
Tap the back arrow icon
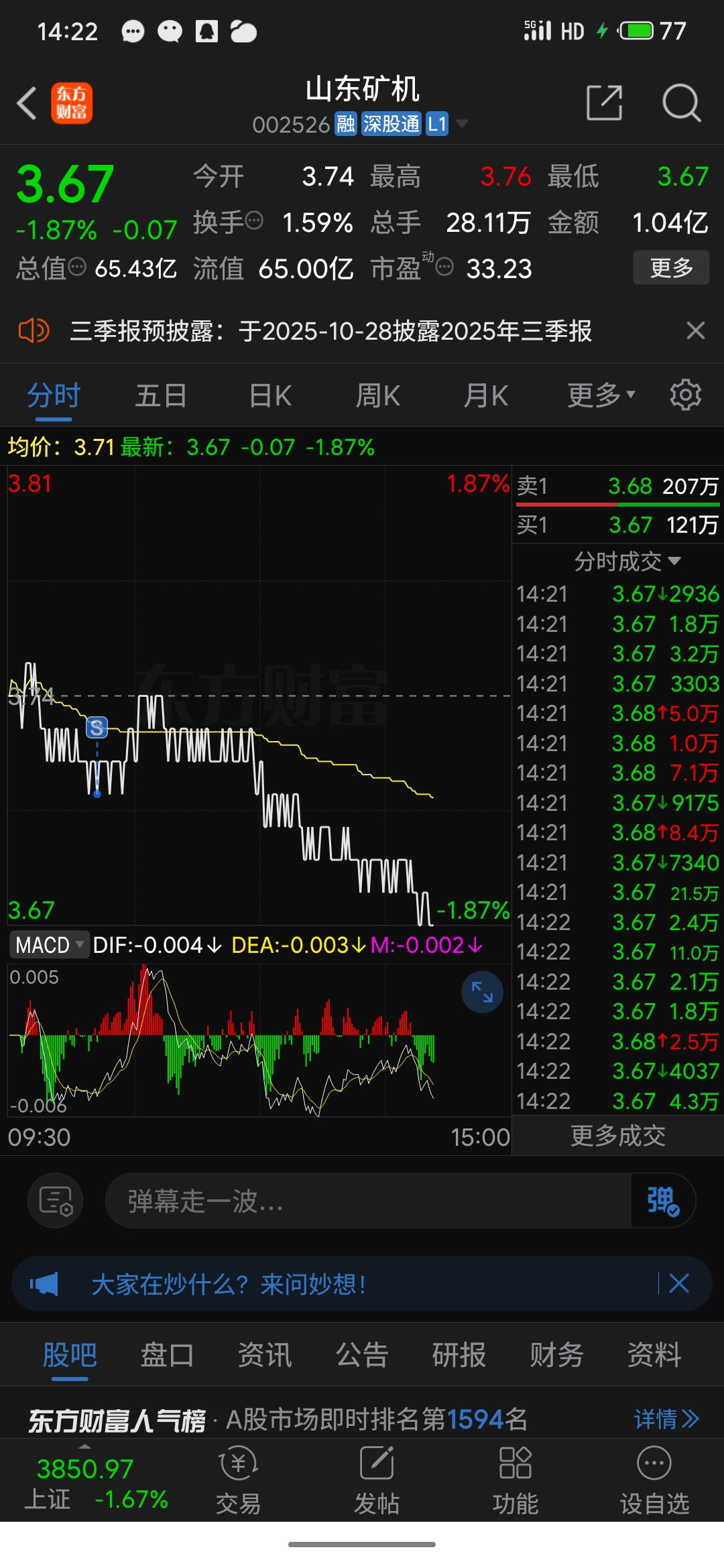(27, 104)
